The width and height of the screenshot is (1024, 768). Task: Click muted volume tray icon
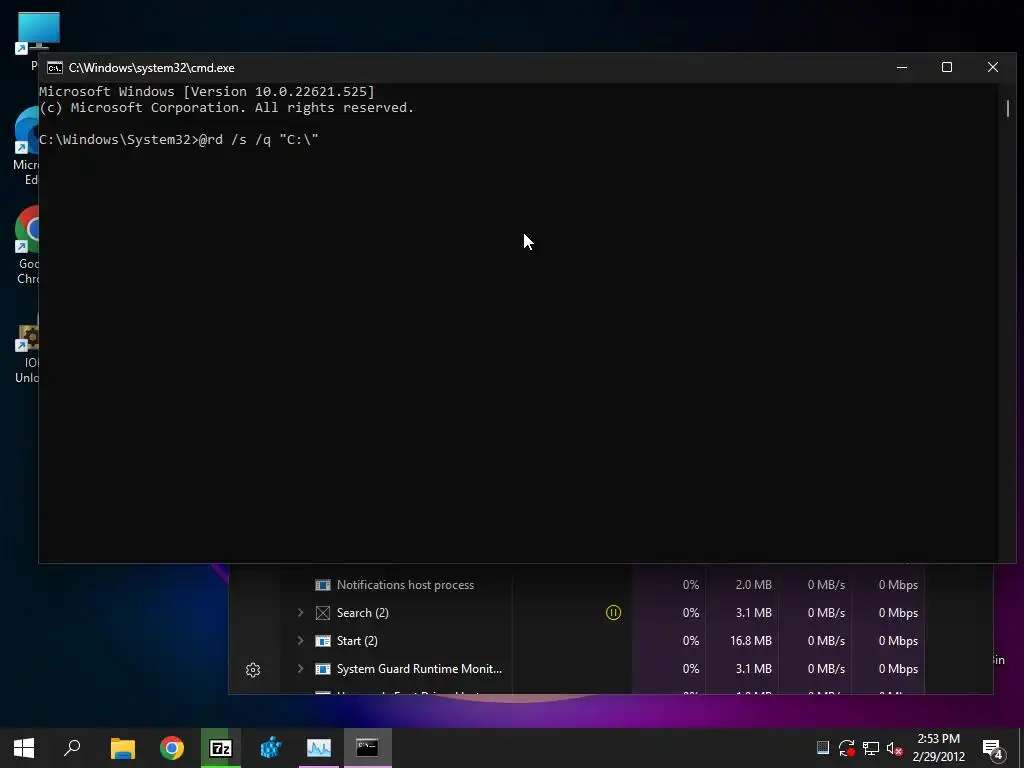pyautogui.click(x=895, y=748)
